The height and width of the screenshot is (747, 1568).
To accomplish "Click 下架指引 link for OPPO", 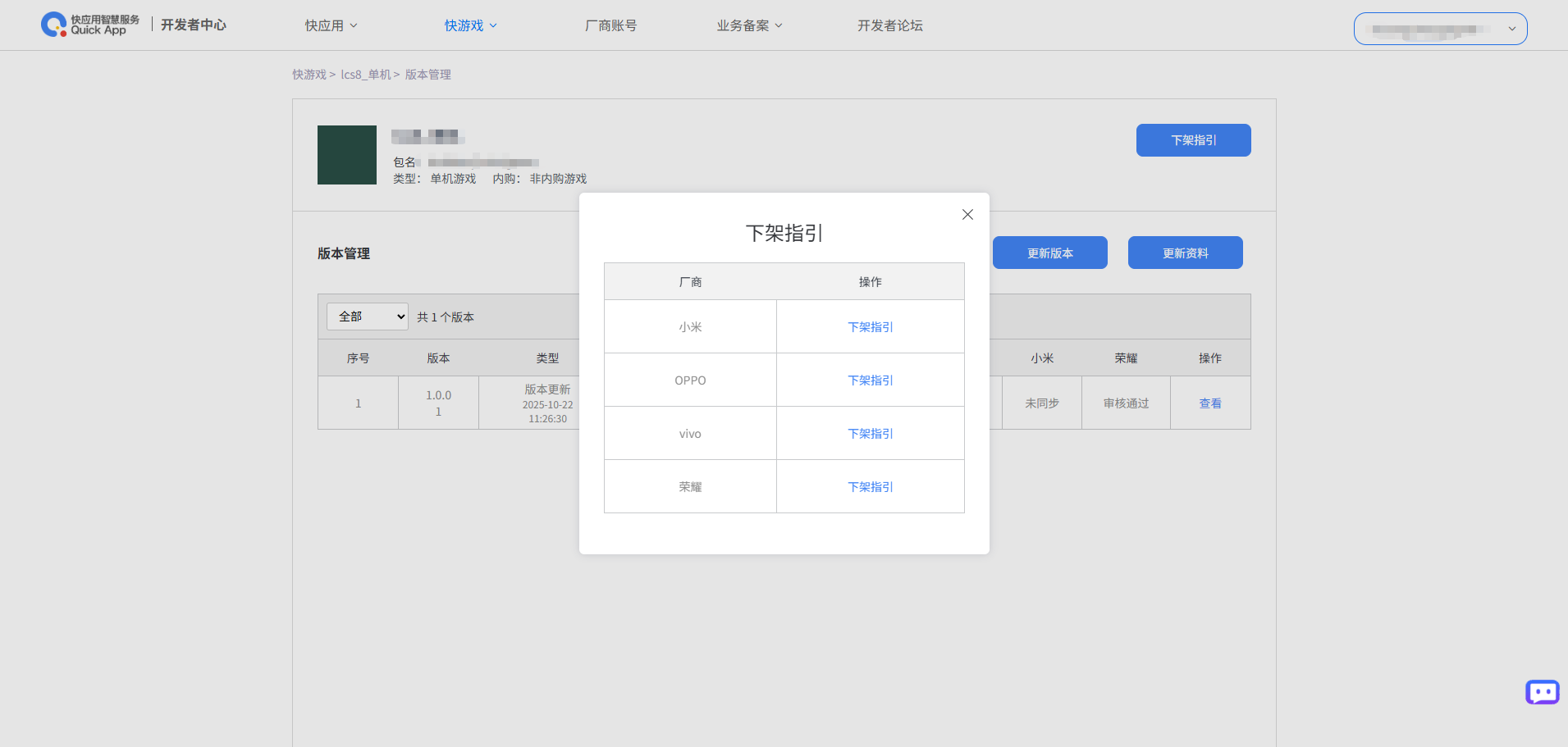I will 870,380.
